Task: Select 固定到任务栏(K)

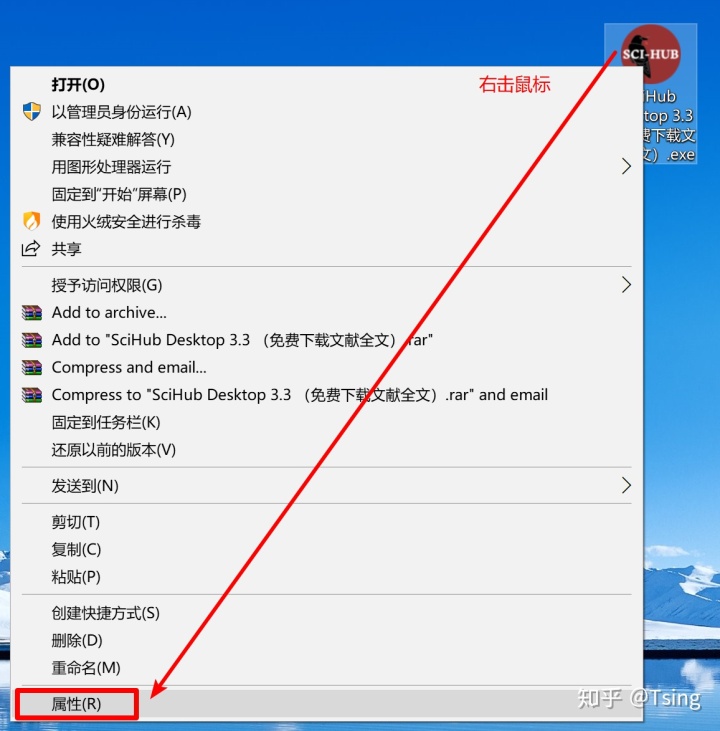Action: click(x=326, y=422)
